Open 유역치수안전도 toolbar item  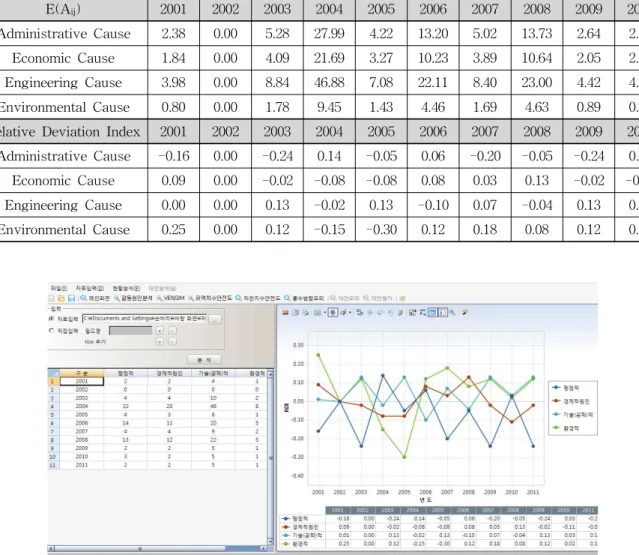[210, 298]
